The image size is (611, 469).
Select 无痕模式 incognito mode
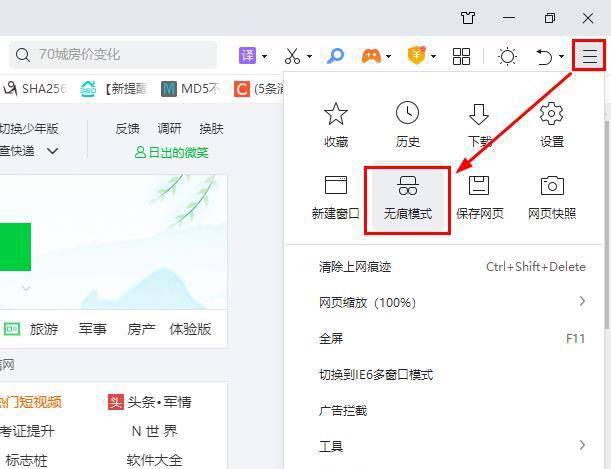pyautogui.click(x=408, y=200)
